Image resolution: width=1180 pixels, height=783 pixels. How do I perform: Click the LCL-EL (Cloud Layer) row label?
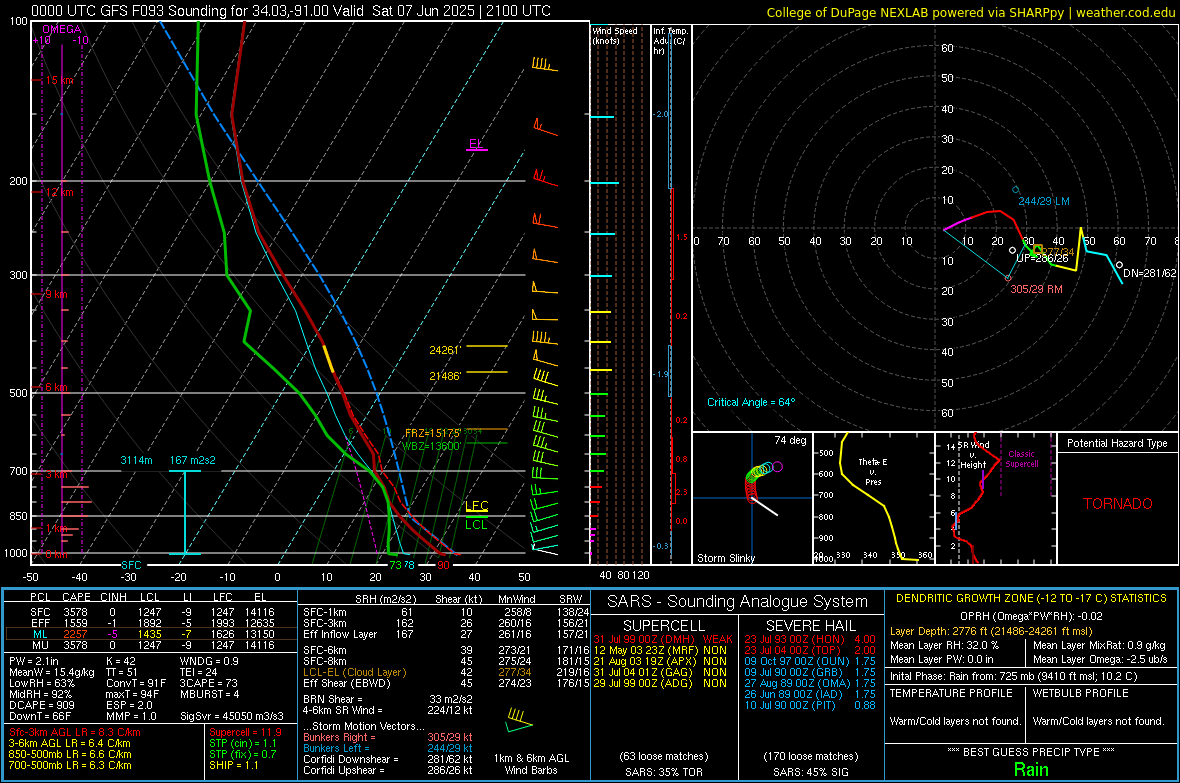[354, 672]
